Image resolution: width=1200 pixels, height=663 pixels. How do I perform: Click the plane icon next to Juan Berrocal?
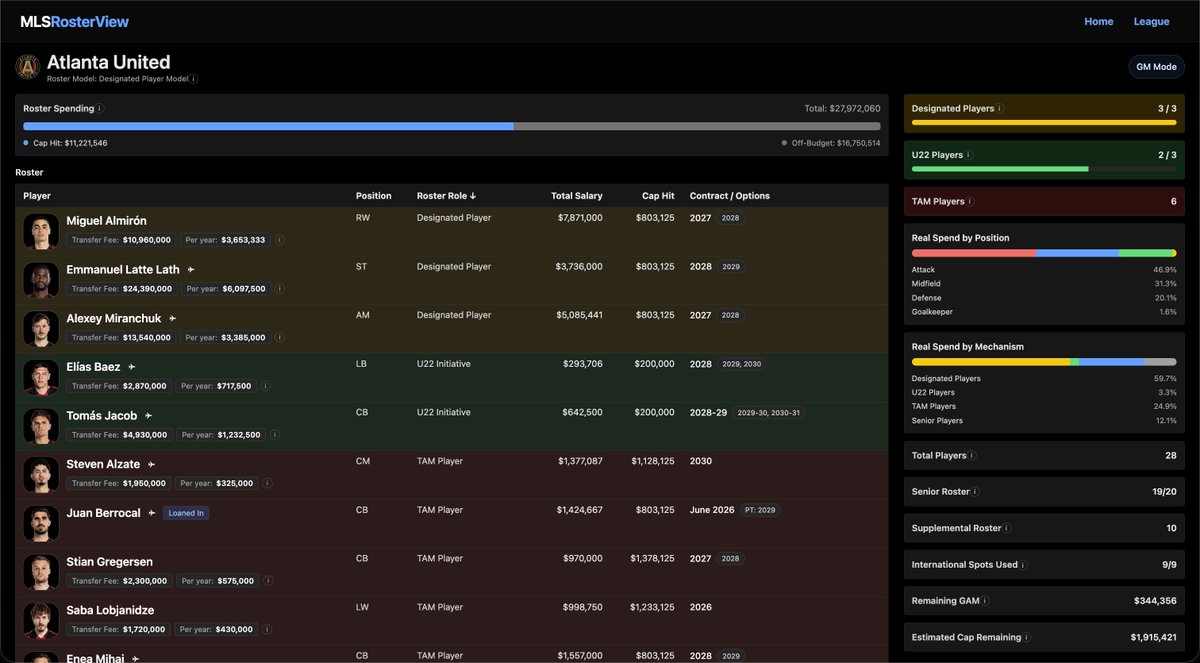(x=152, y=513)
